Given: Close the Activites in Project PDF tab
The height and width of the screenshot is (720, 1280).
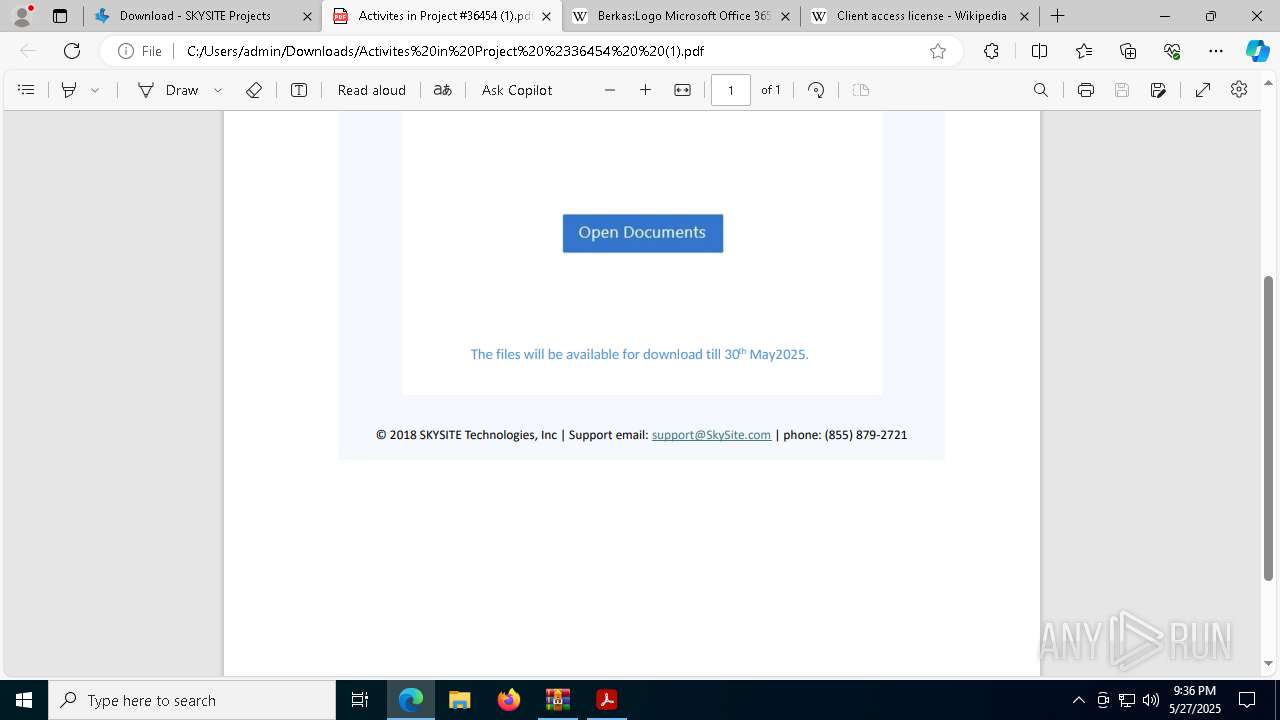Looking at the screenshot, I should 546,16.
